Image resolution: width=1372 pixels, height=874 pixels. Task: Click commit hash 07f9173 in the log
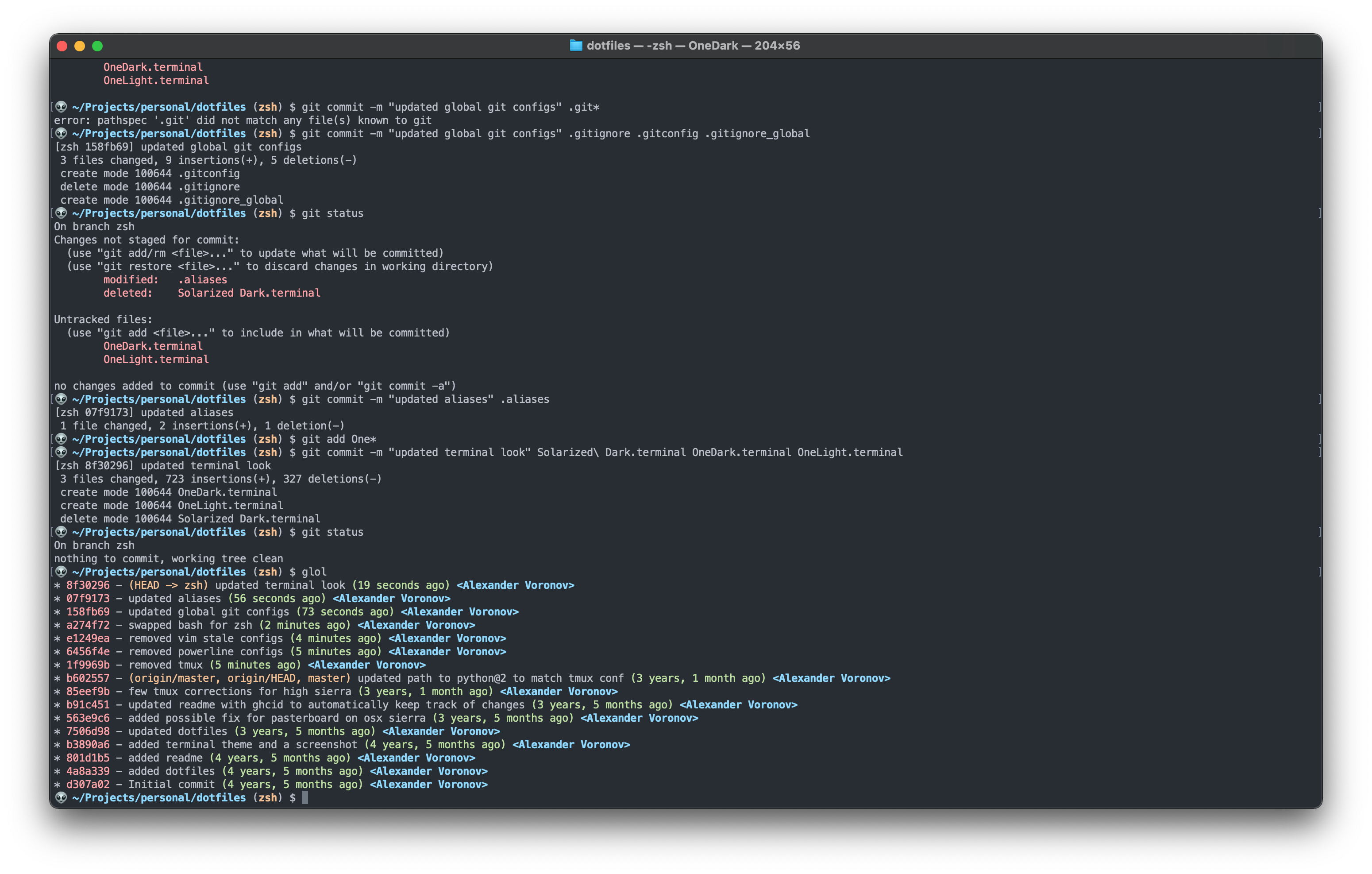tap(88, 598)
